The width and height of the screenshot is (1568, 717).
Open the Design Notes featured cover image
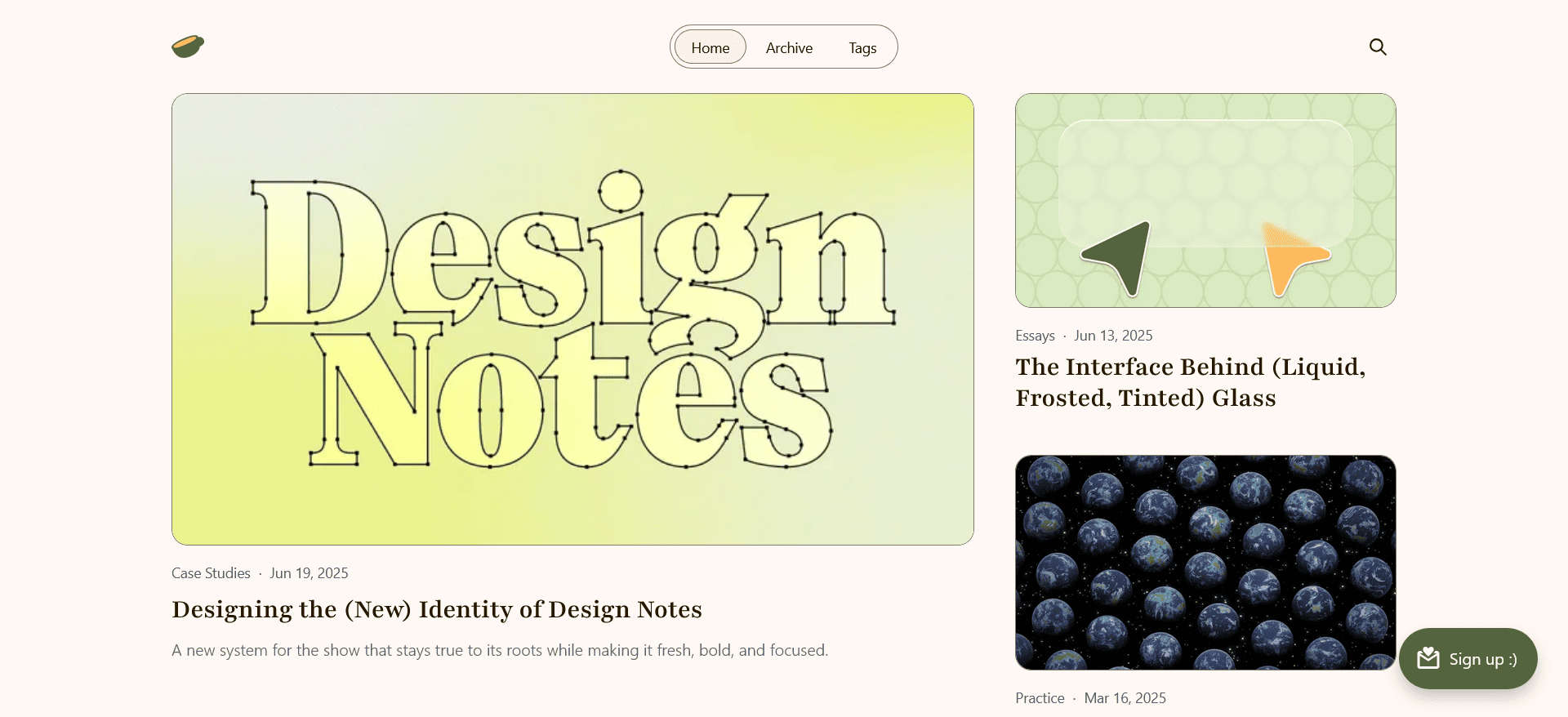[x=572, y=319]
